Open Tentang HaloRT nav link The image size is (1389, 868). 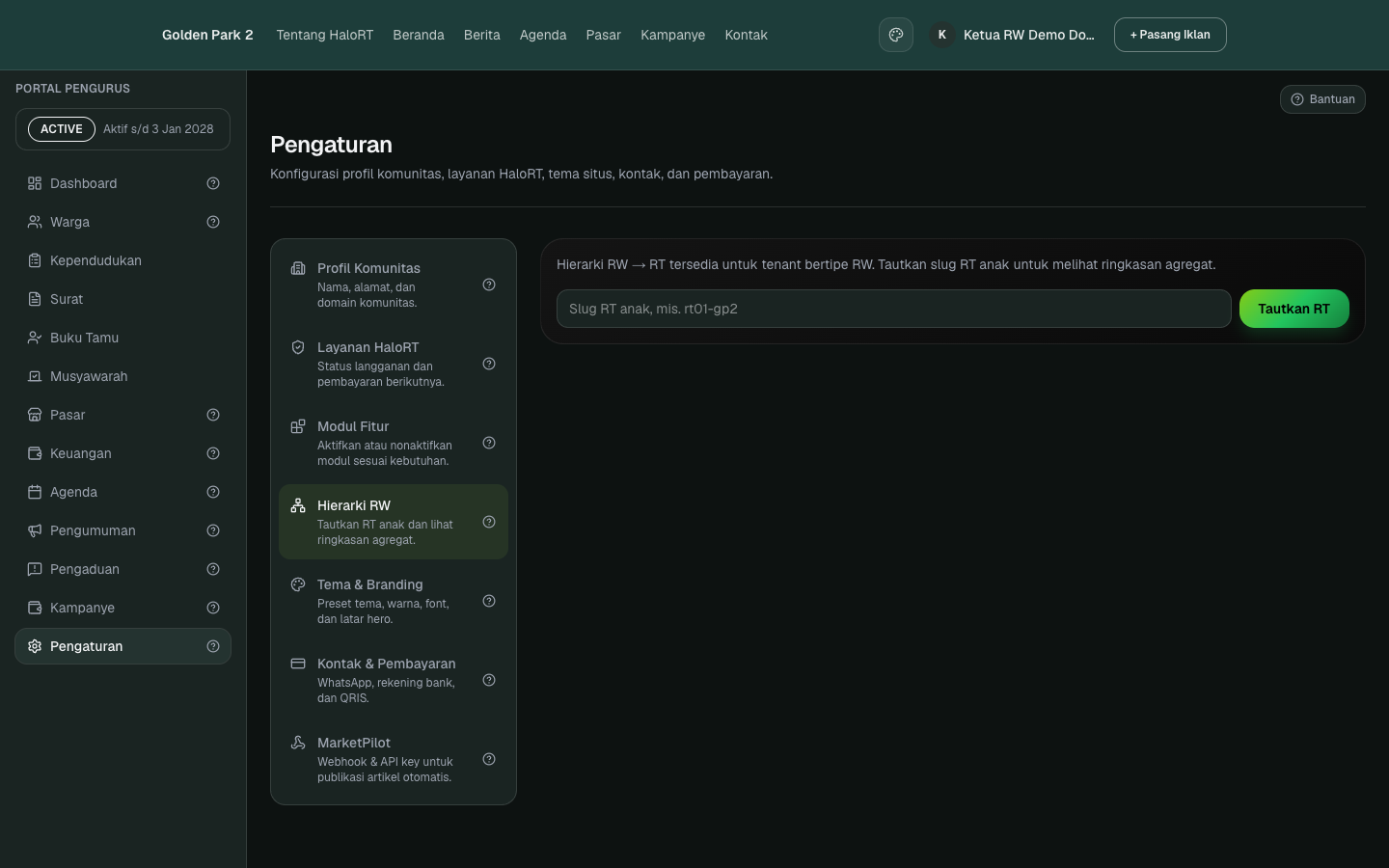pos(325,35)
